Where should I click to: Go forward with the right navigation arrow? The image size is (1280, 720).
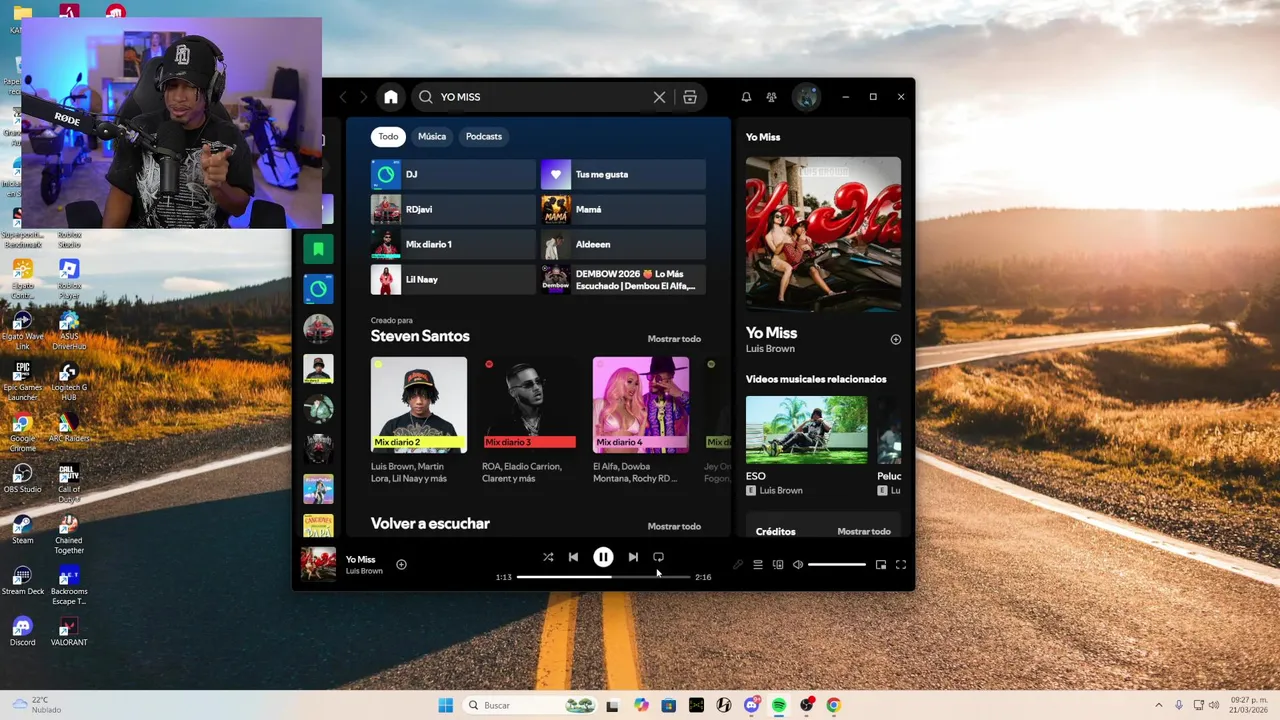pyautogui.click(x=363, y=97)
